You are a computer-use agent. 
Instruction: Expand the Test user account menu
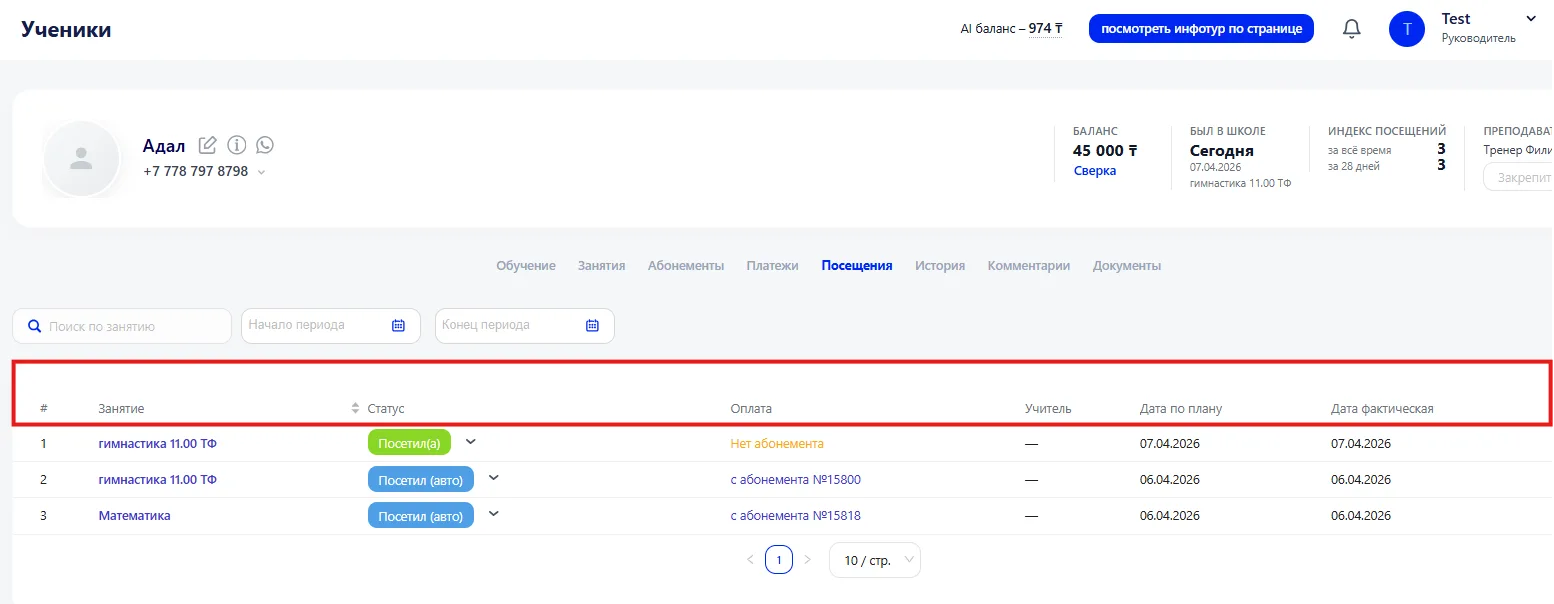pyautogui.click(x=1531, y=18)
